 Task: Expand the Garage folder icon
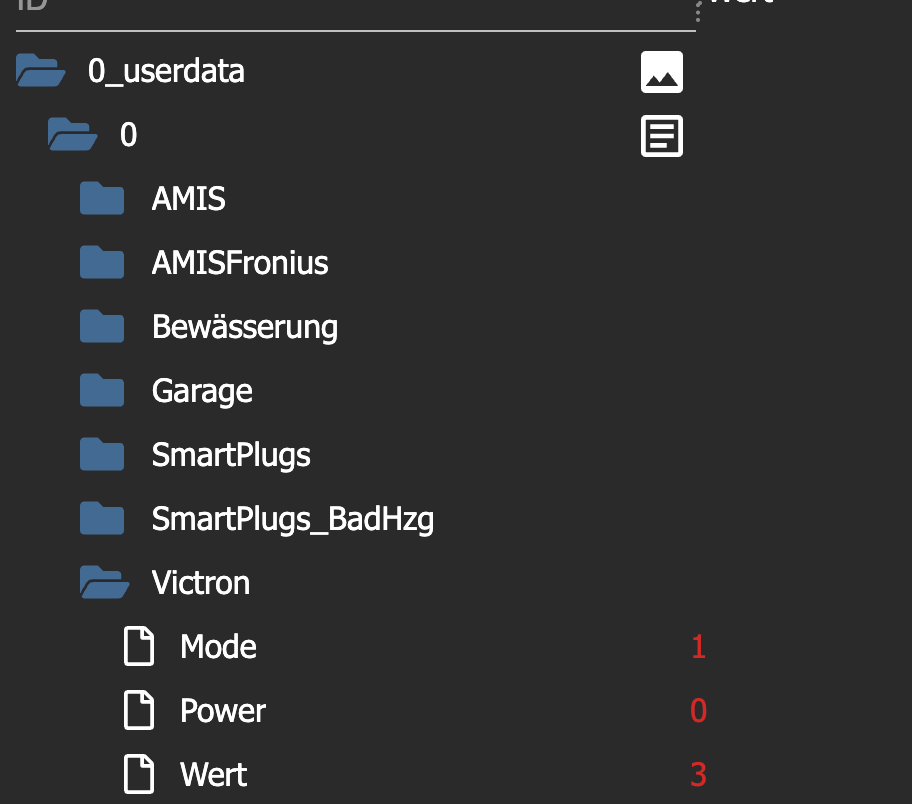tap(102, 390)
